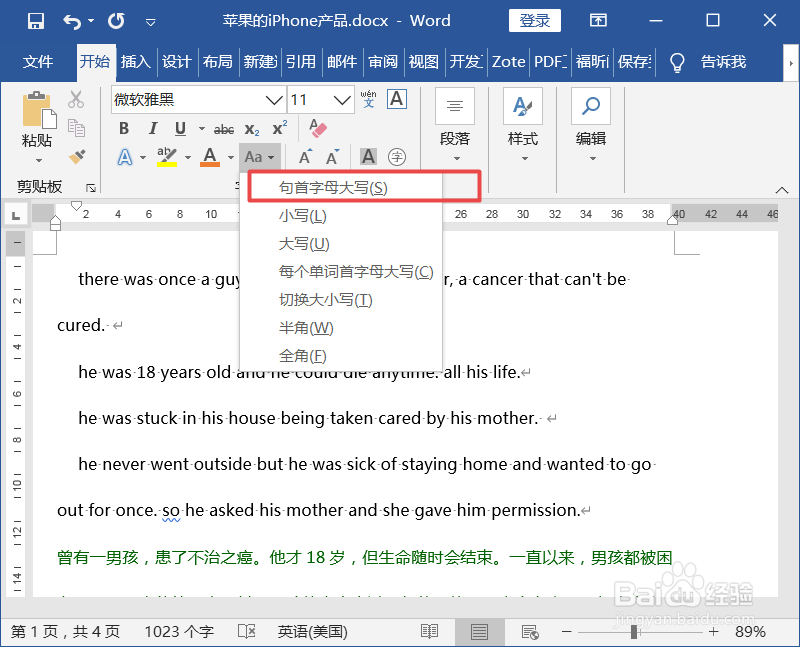Click the 告诉我 lightbulb search box
Viewport: 800px width, 647px height.
[709, 62]
